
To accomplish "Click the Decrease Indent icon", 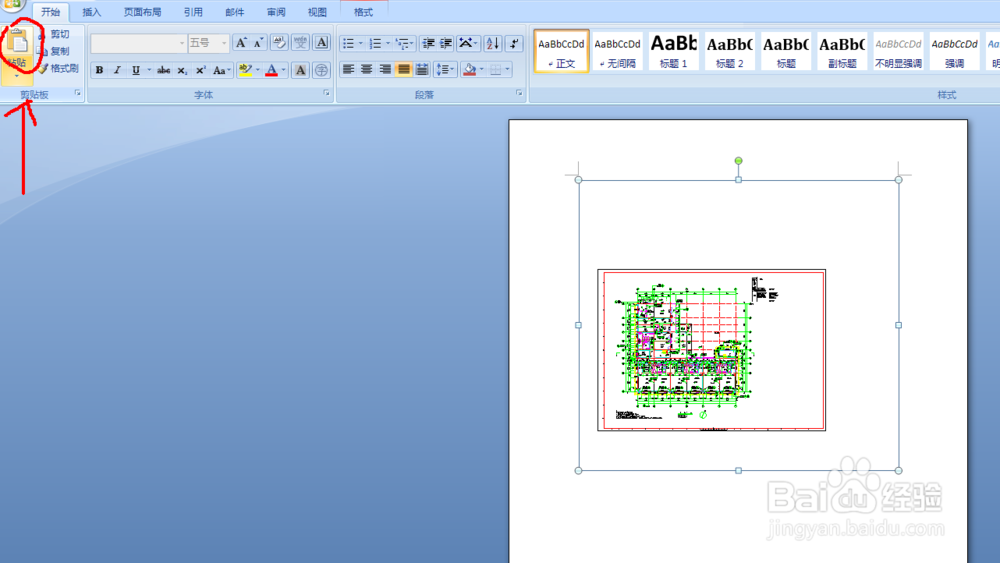I will [428, 43].
